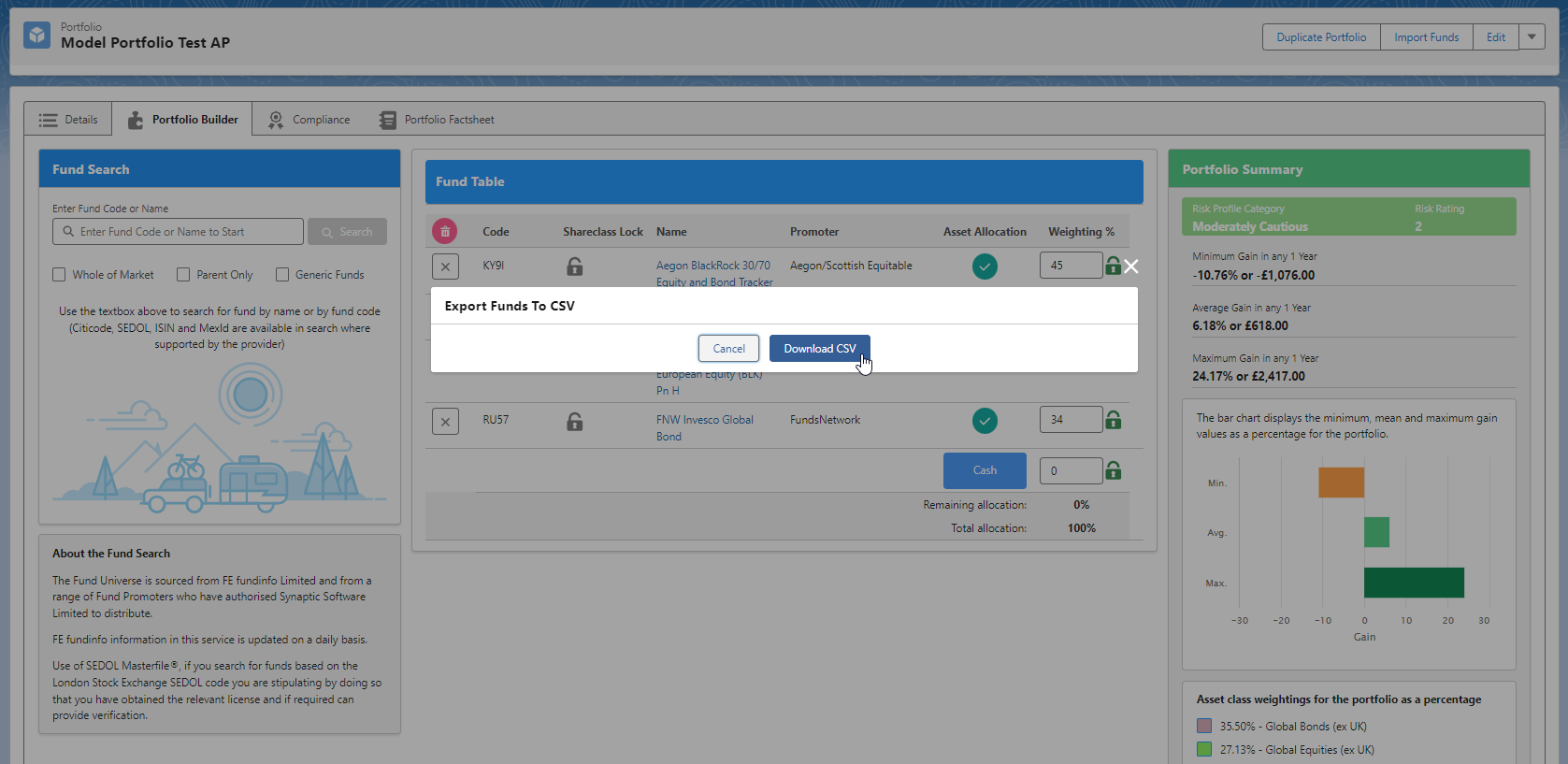Viewport: 1568px width, 764px height.
Task: Open the Aegon BlackRock 30/70 fund link
Action: coord(714,273)
